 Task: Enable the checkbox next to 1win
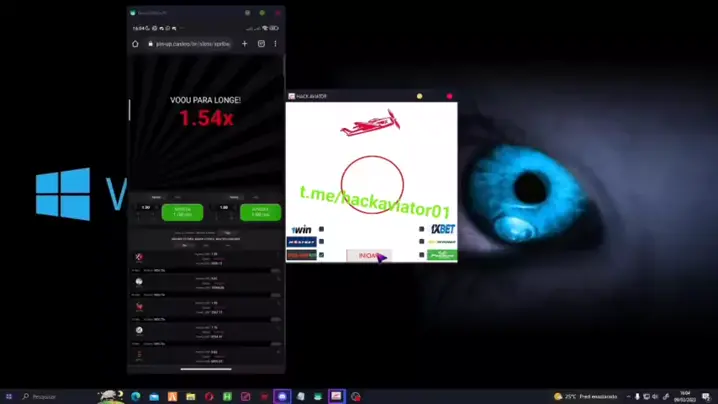[321, 229]
